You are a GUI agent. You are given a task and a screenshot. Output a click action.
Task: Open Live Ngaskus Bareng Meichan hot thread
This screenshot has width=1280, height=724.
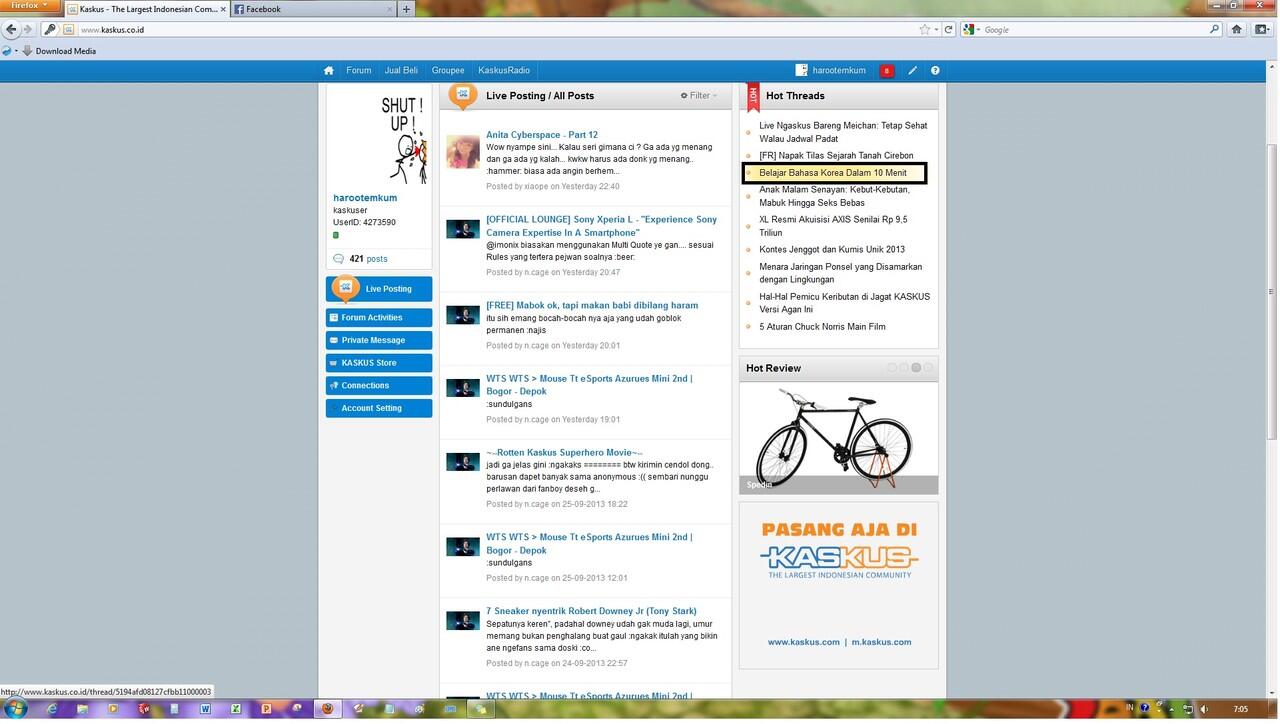(x=843, y=132)
